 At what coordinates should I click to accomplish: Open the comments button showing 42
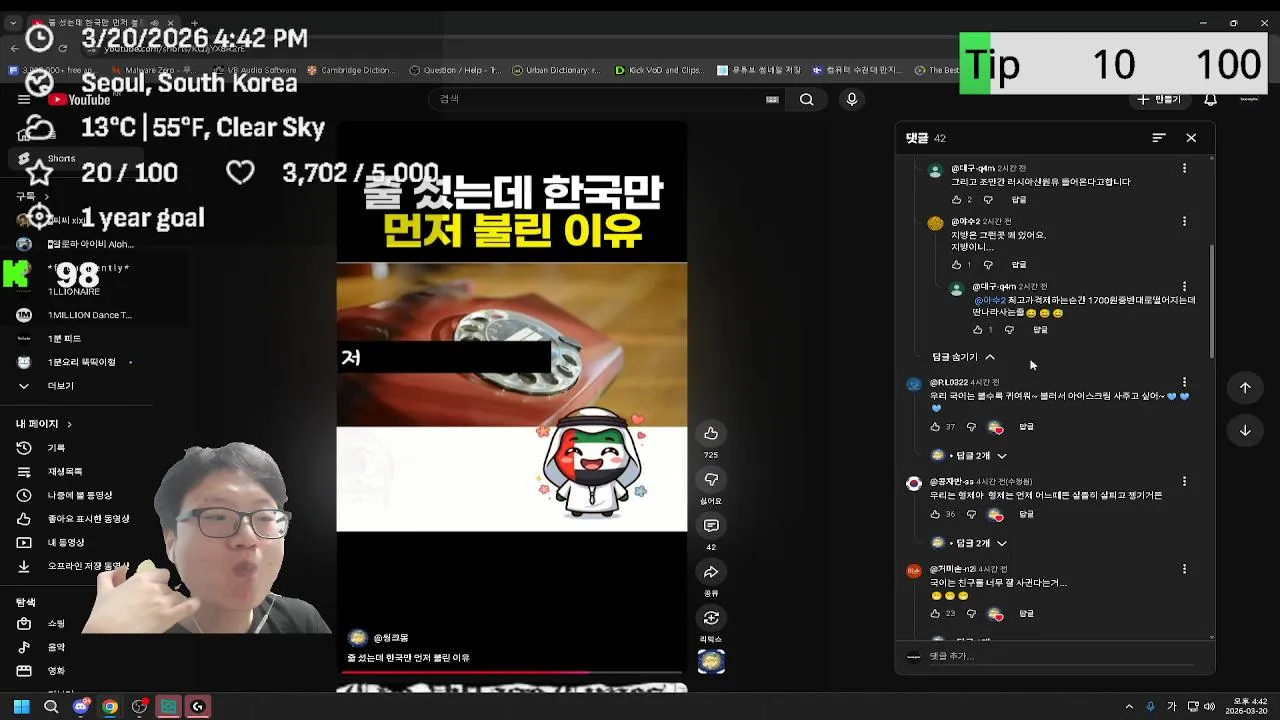tap(711, 526)
